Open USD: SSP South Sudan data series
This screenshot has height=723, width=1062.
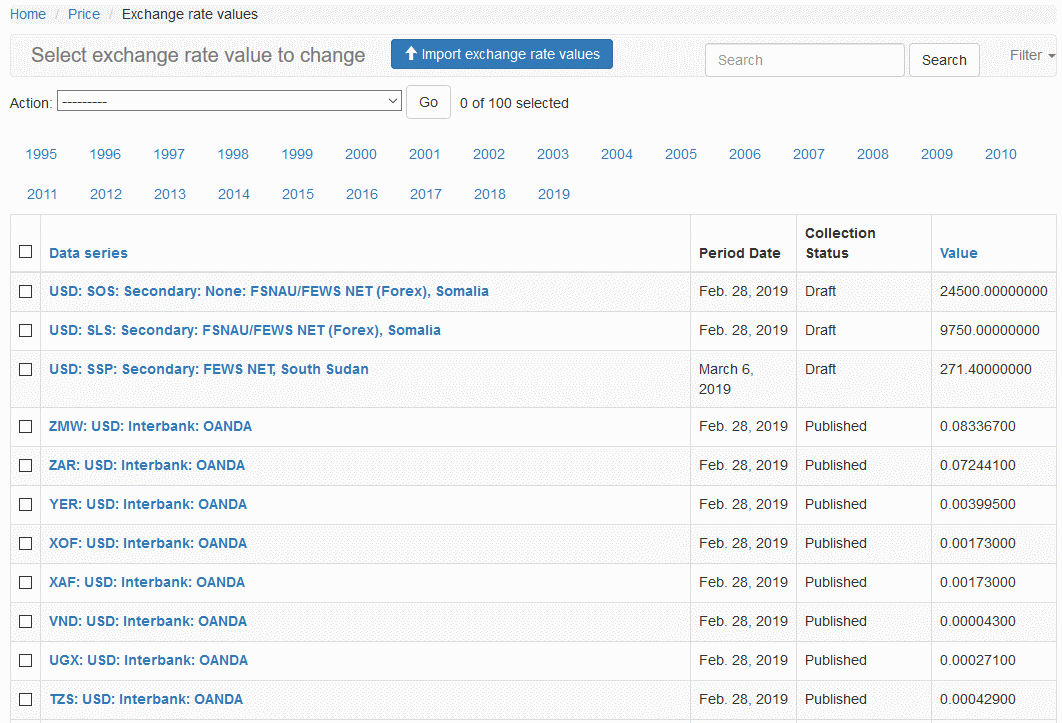[208, 369]
